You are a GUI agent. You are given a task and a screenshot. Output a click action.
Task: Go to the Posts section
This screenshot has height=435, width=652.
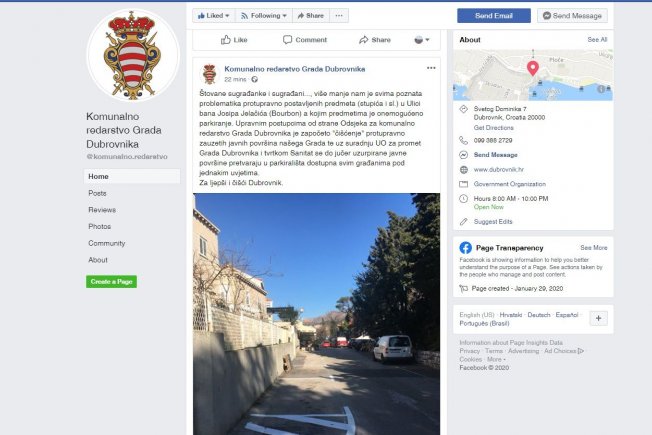click(97, 193)
